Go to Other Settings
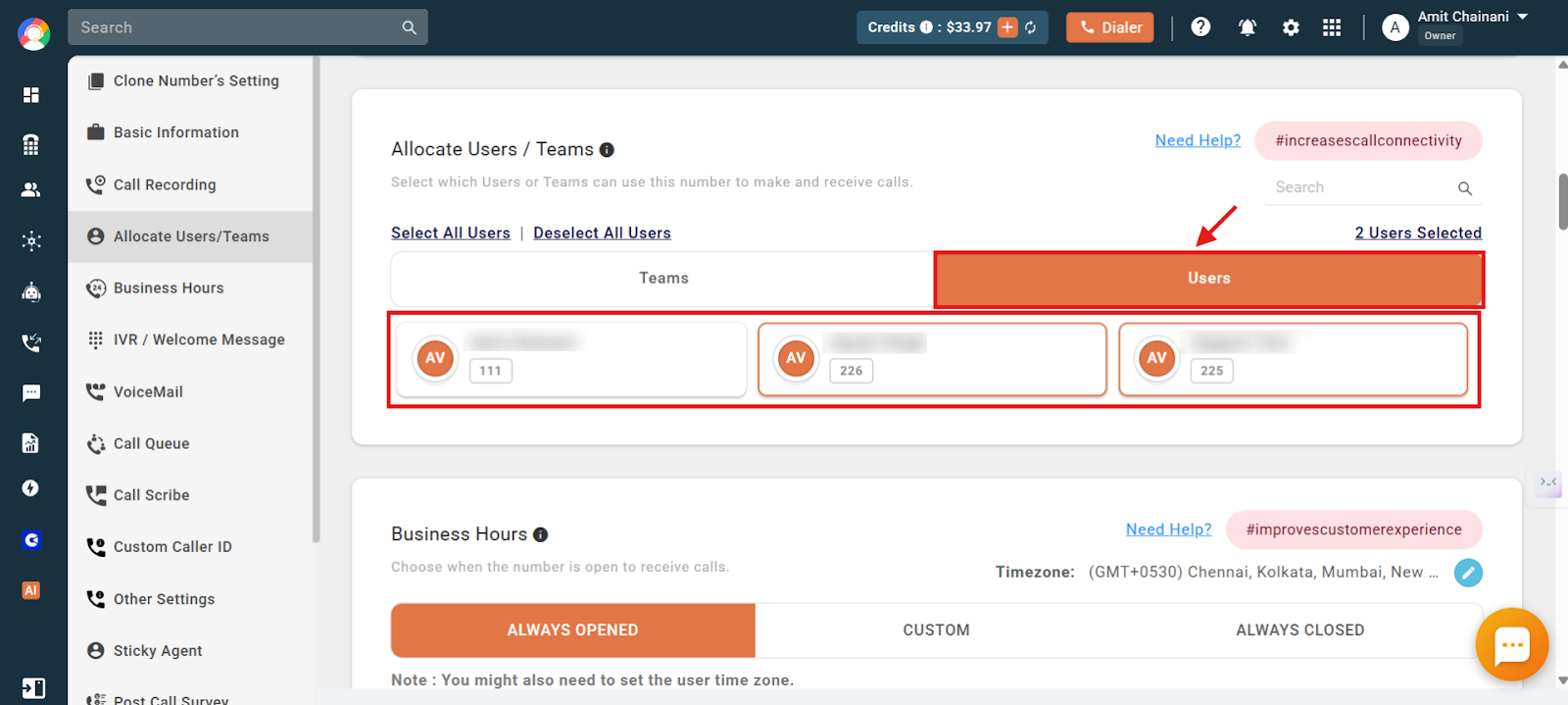 (x=191, y=599)
